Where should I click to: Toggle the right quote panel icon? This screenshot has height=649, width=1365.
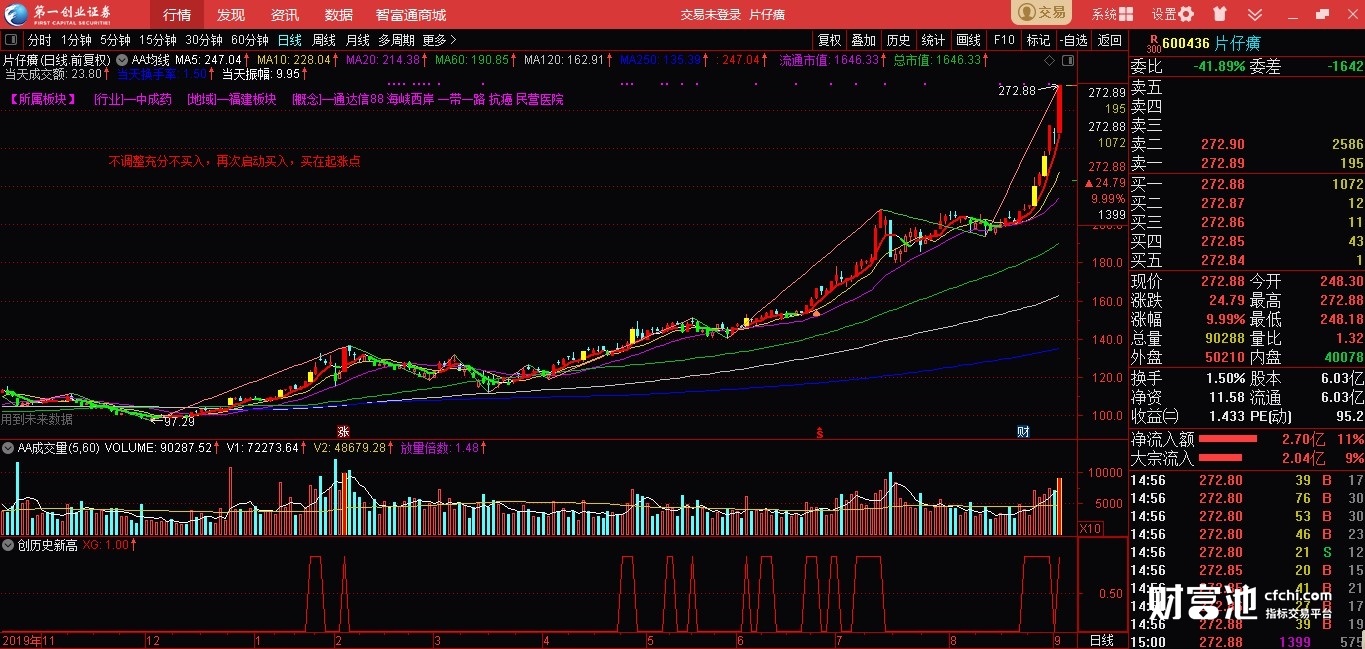[x=1069, y=59]
